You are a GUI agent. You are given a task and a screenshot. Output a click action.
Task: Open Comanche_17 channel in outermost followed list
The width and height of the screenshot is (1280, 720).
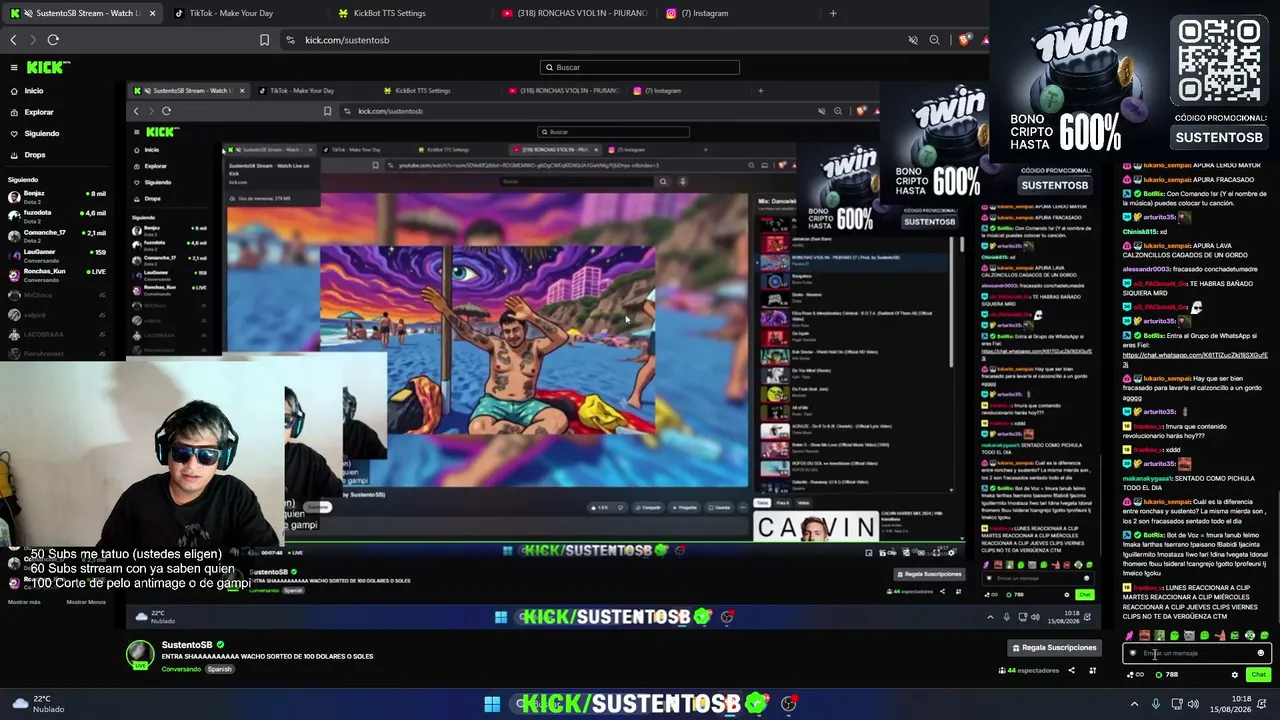(57, 235)
